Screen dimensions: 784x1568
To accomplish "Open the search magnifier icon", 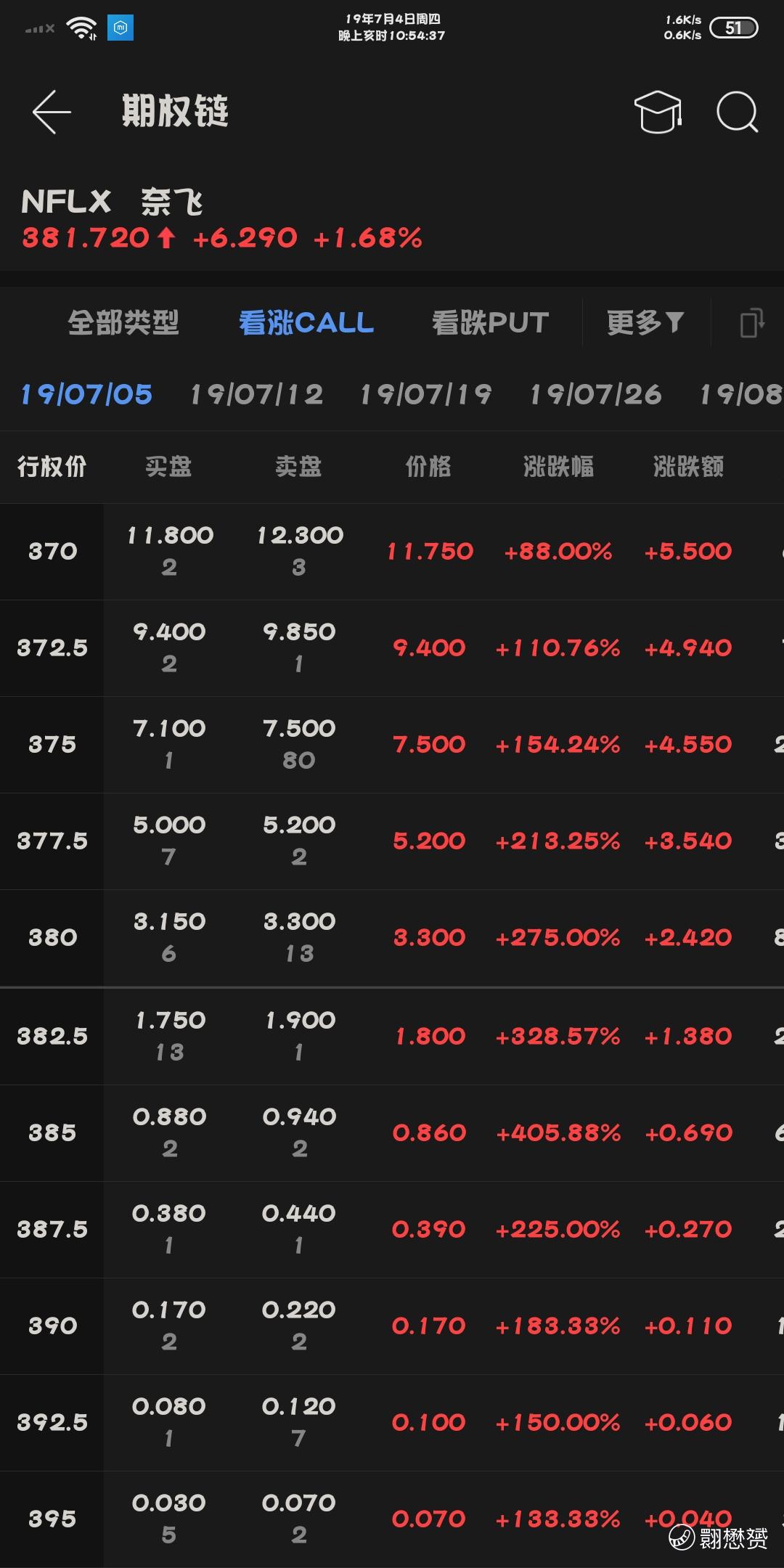I will click(x=737, y=112).
